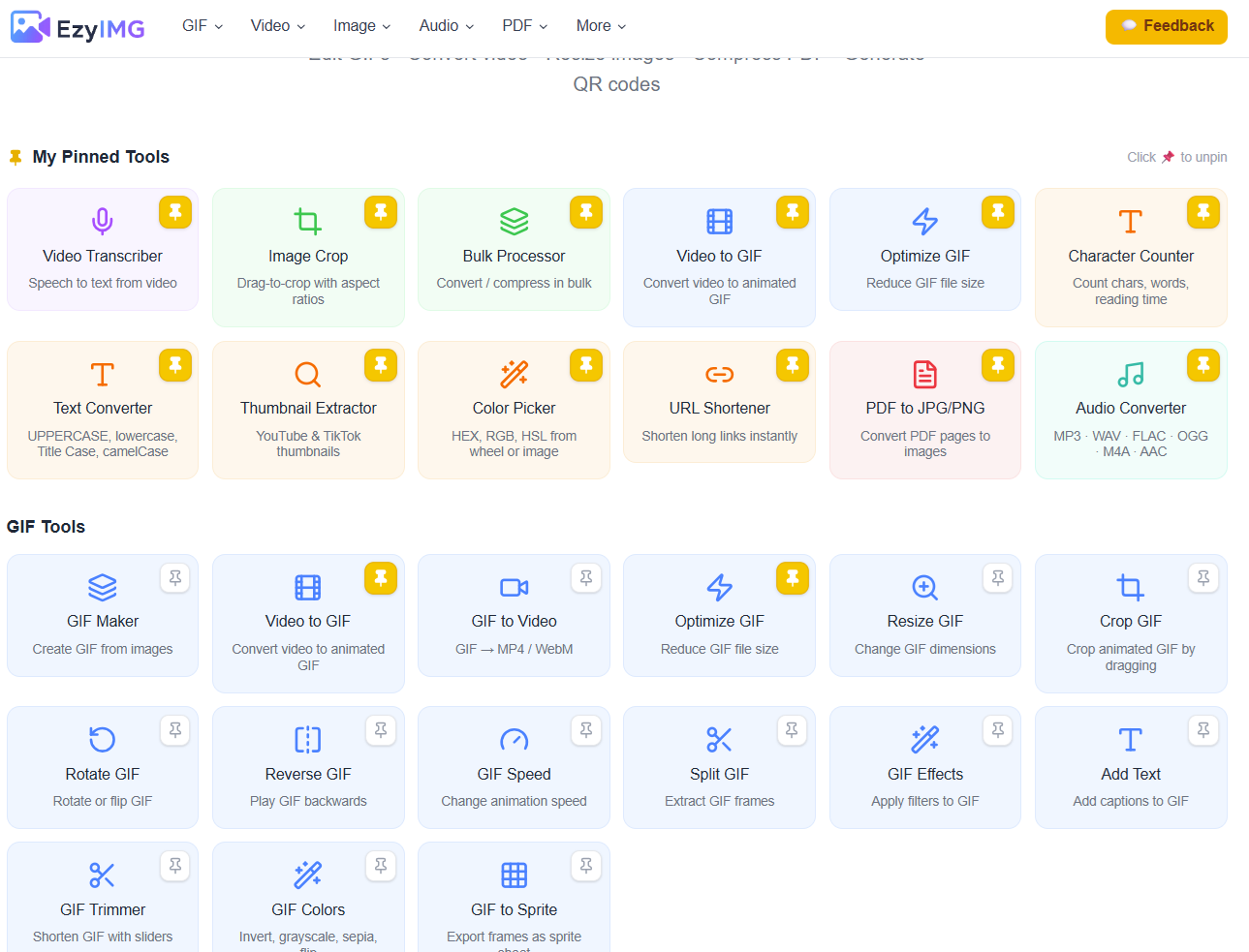Open the Image dropdown menu
This screenshot has height=952, width=1249.
coord(362,26)
